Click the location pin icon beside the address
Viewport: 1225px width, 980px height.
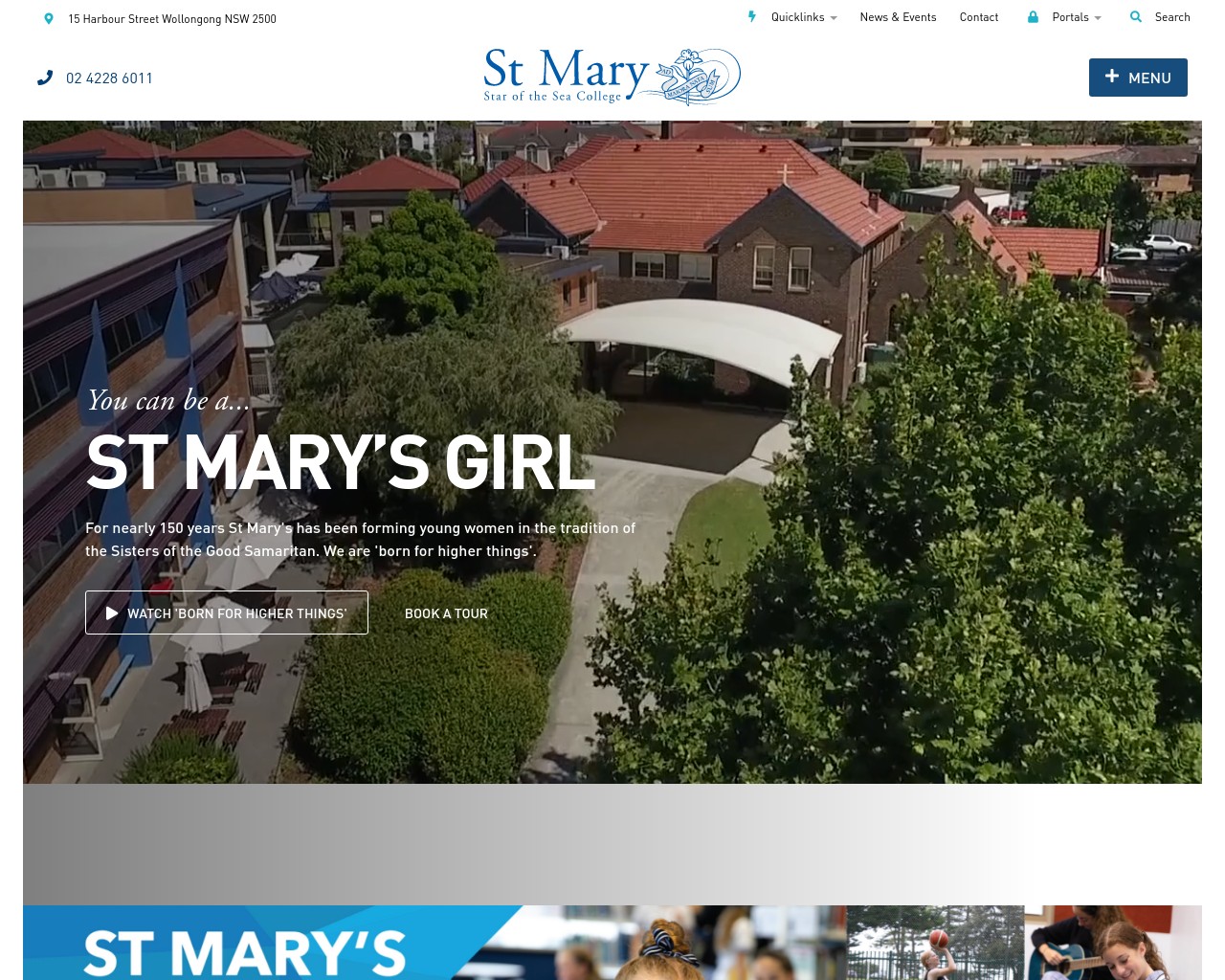(x=49, y=18)
